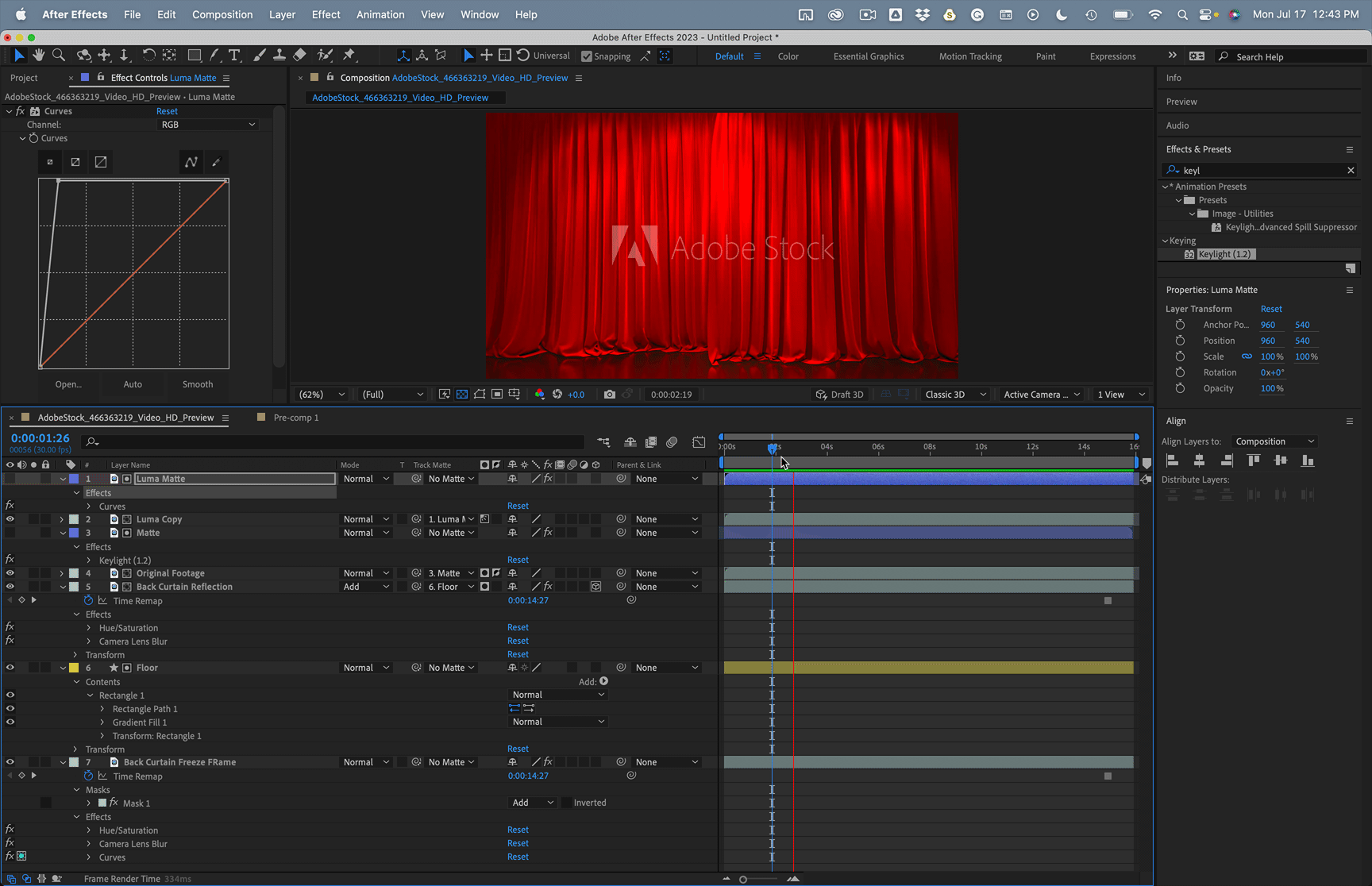Toggle the Curves stopwatch in Effect Controls
This screenshot has width=1372, height=886.
[33, 138]
